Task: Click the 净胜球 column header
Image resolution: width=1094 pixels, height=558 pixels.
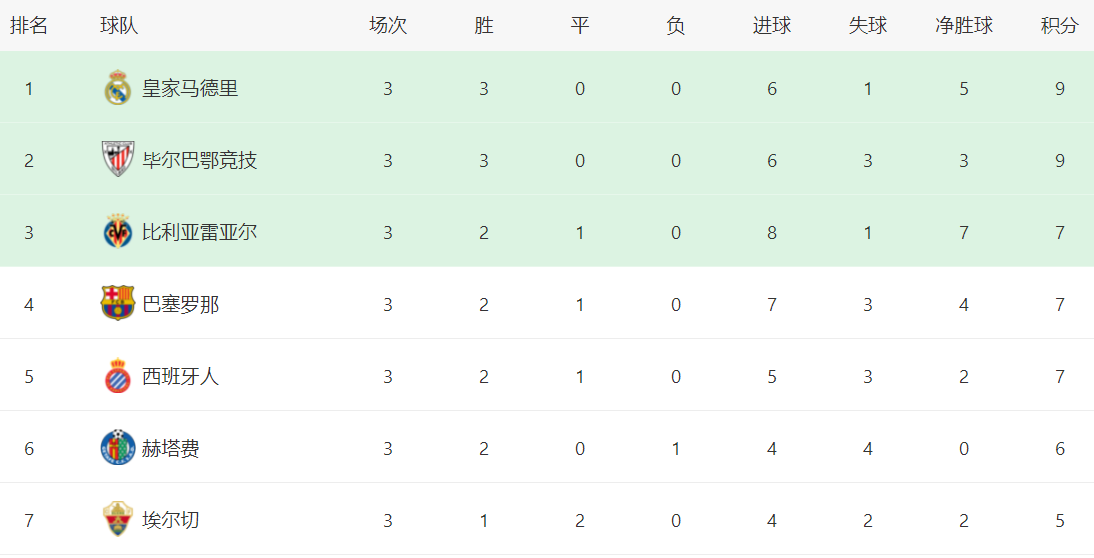Action: pyautogui.click(x=964, y=26)
